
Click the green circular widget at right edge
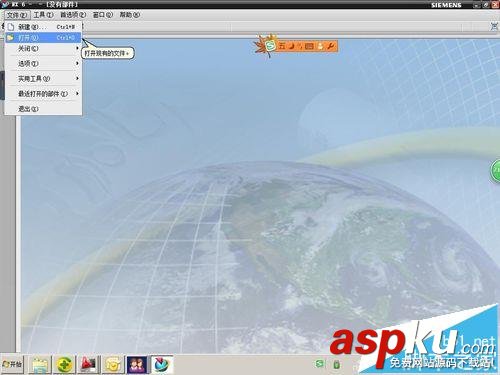click(x=495, y=170)
